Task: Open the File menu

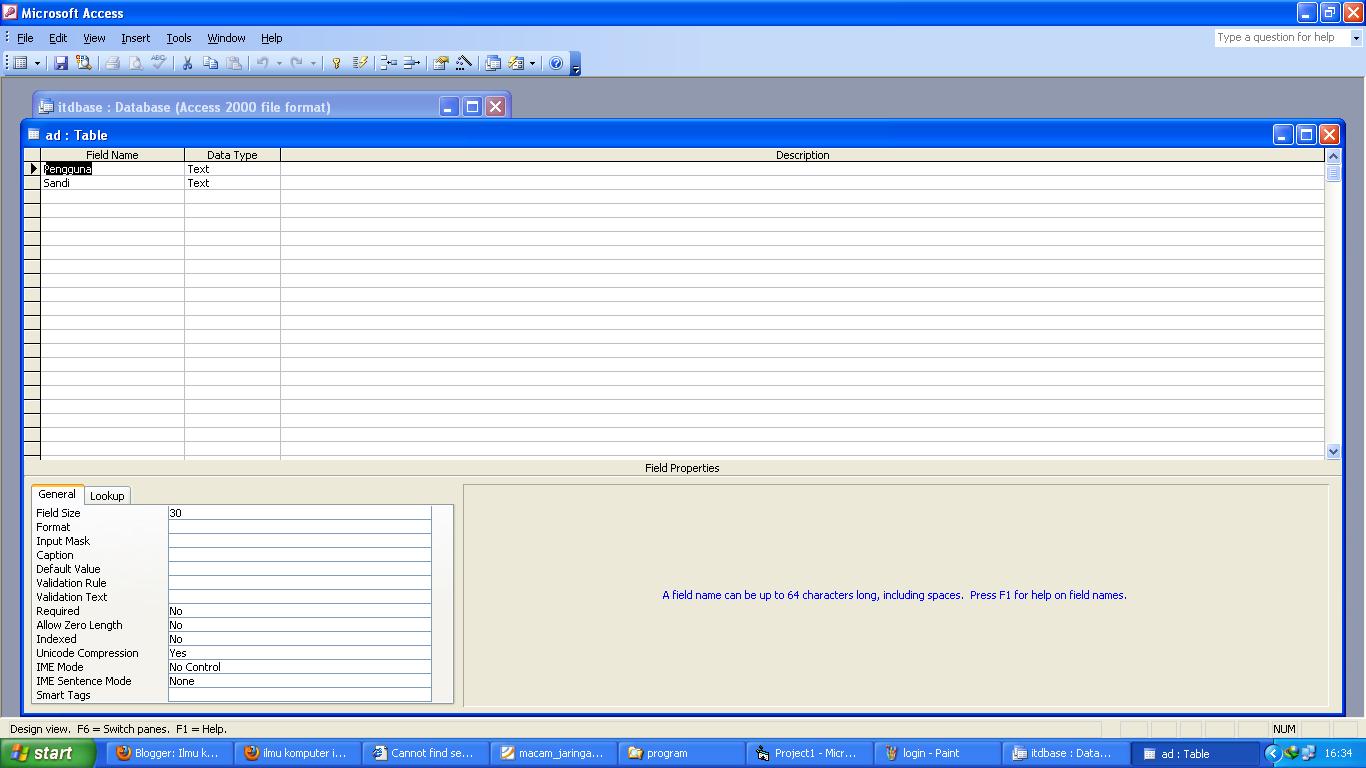Action: click(x=25, y=38)
